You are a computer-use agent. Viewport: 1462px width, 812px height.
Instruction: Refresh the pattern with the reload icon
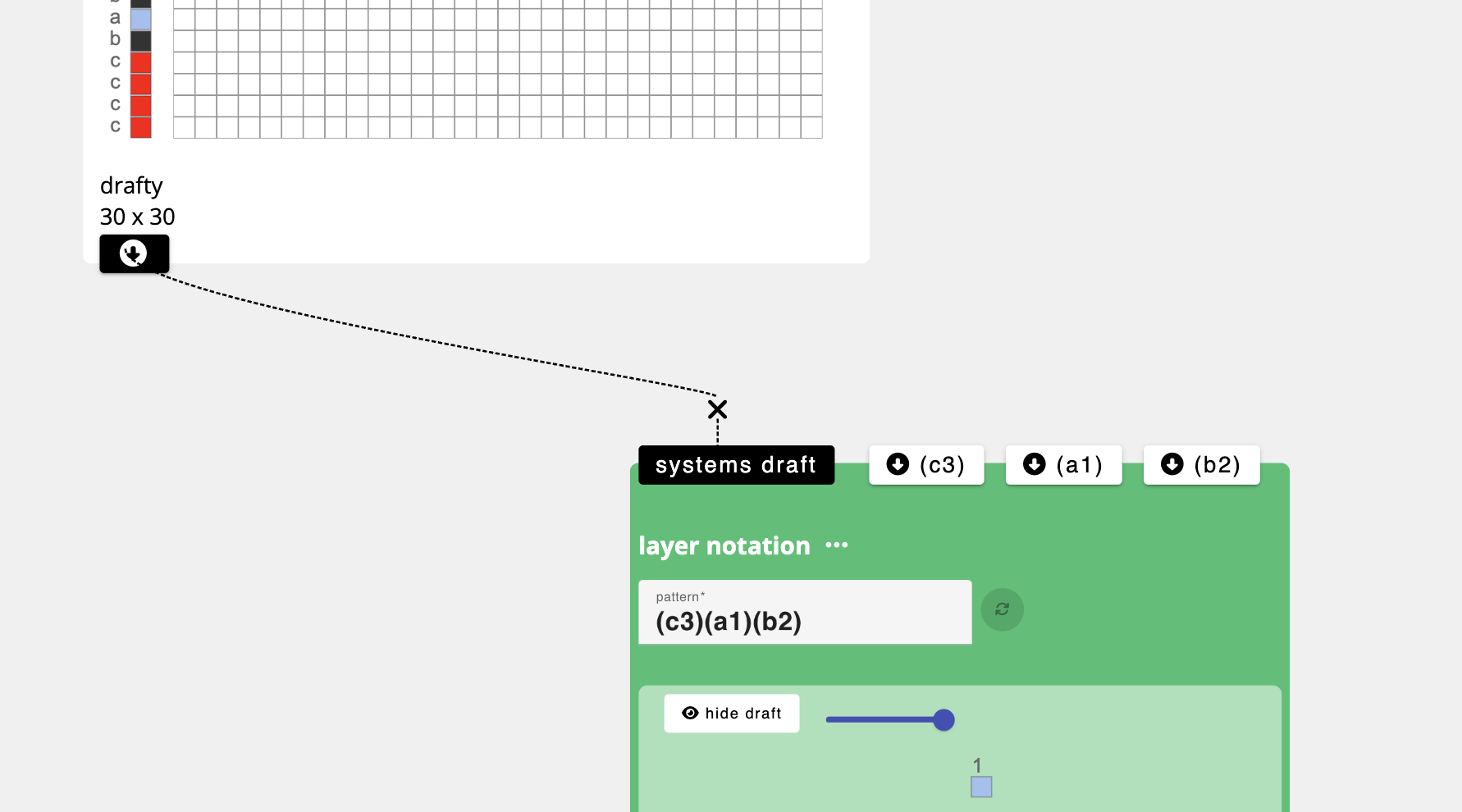[x=1002, y=609]
